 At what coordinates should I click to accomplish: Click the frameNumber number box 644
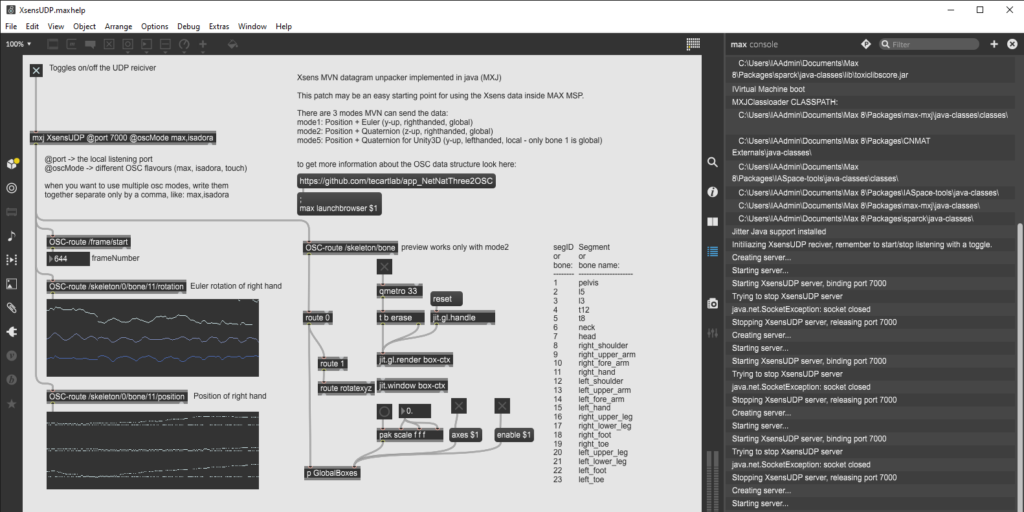[68, 259]
